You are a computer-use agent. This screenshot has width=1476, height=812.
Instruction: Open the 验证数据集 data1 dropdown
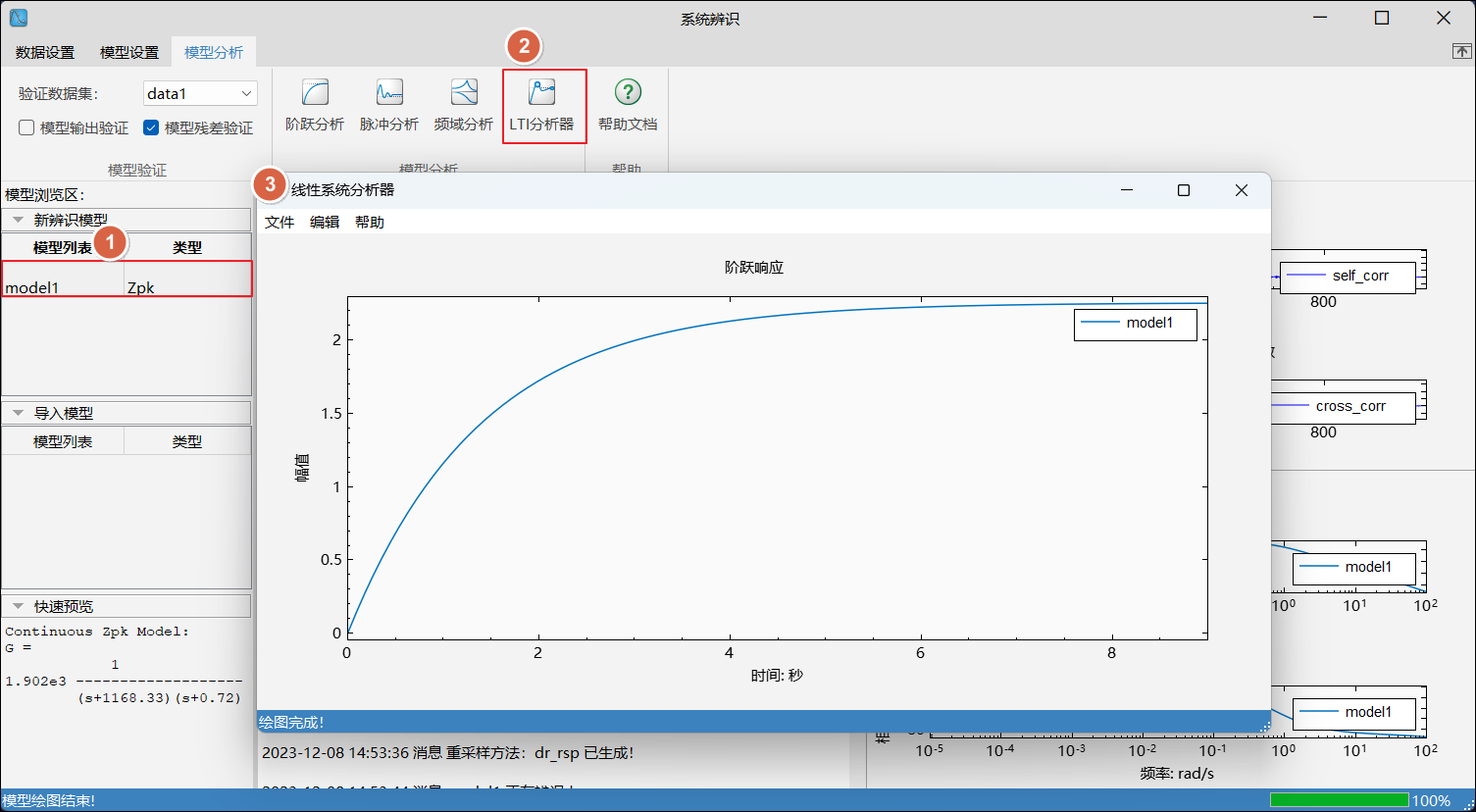(200, 93)
